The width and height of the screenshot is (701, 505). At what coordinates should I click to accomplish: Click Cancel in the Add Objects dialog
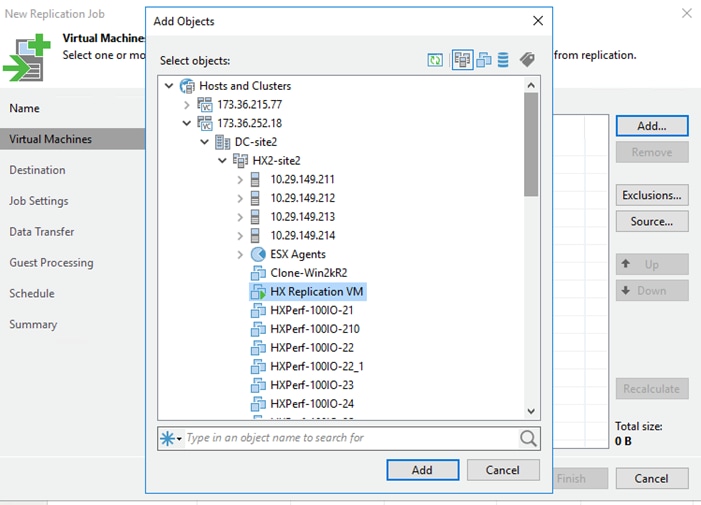point(503,470)
